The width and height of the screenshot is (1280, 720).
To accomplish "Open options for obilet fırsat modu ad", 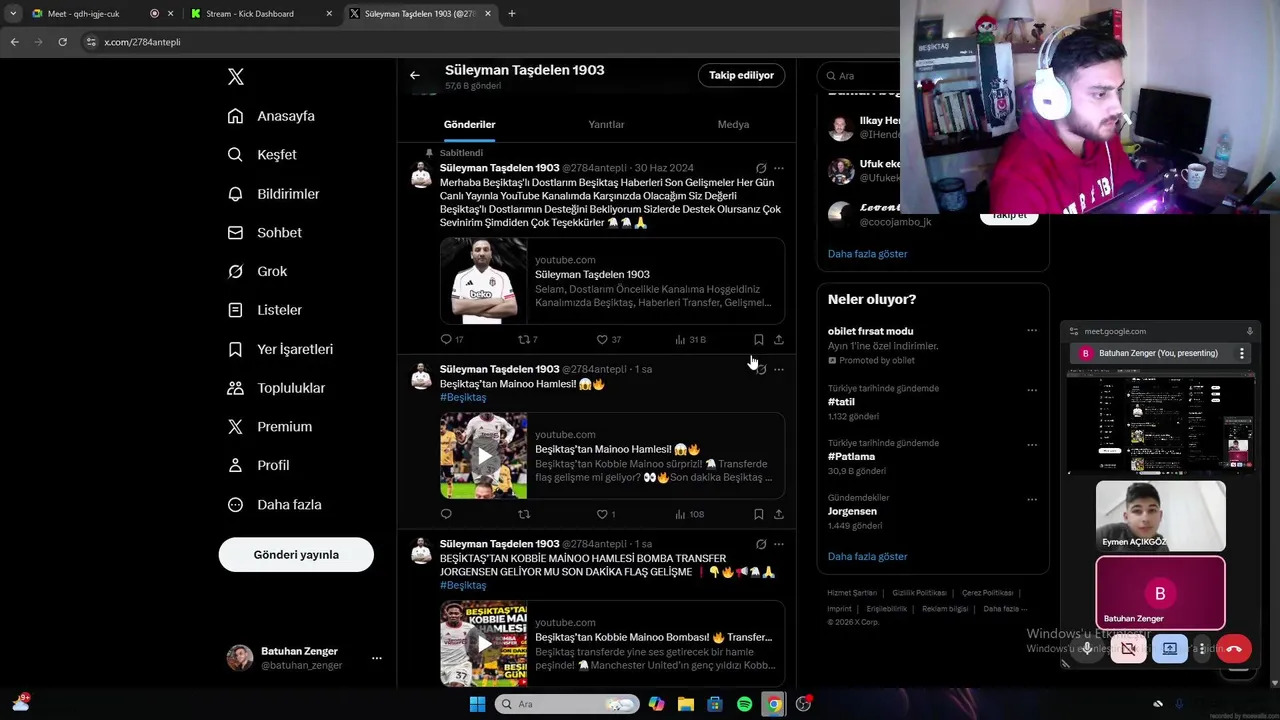I will (x=1032, y=331).
